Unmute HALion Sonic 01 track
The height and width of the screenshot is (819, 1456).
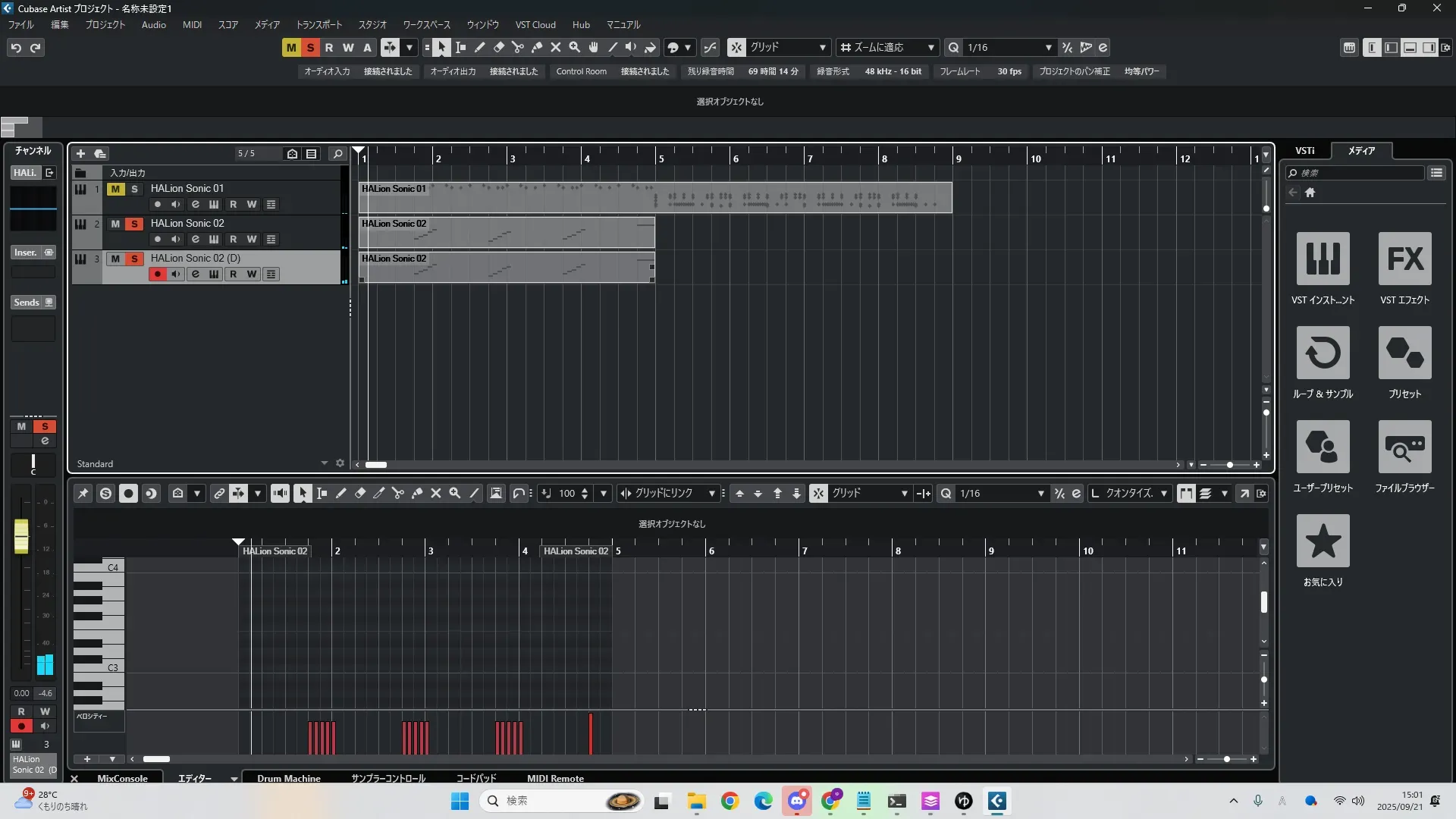[115, 189]
